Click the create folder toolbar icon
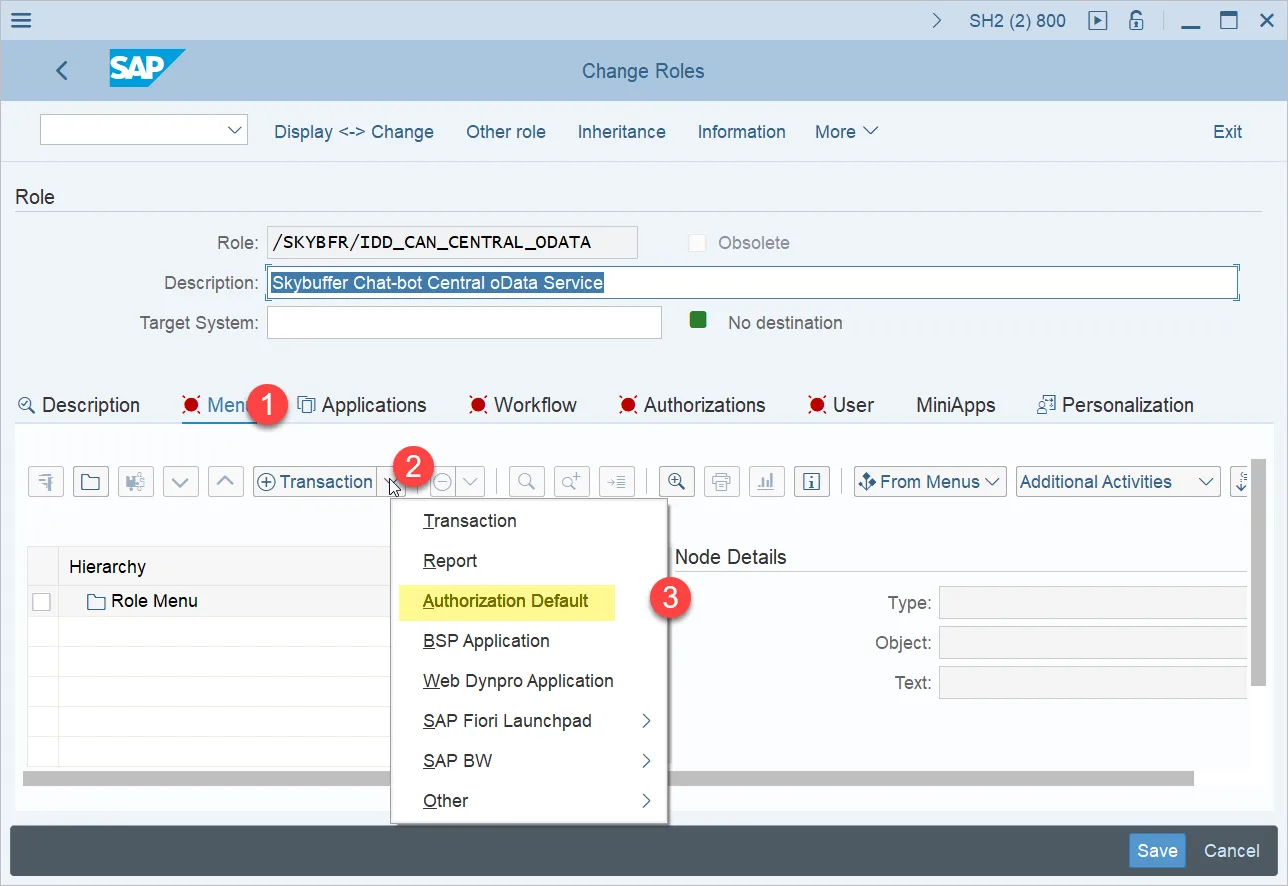 click(x=90, y=482)
